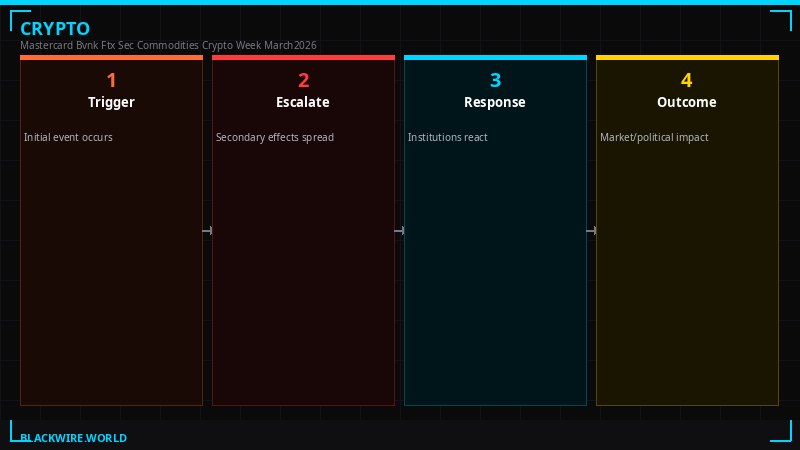Select the 'Institutions react' description
This screenshot has height=450, width=800.
click(x=448, y=137)
